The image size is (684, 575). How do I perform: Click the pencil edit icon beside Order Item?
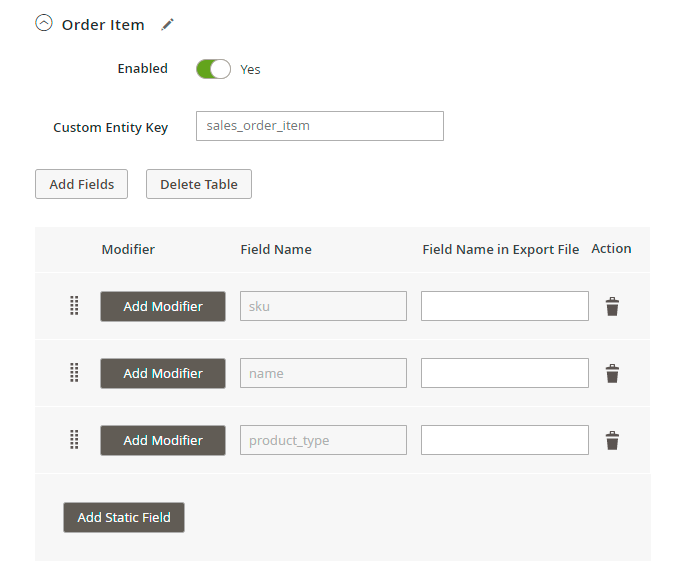pos(167,25)
